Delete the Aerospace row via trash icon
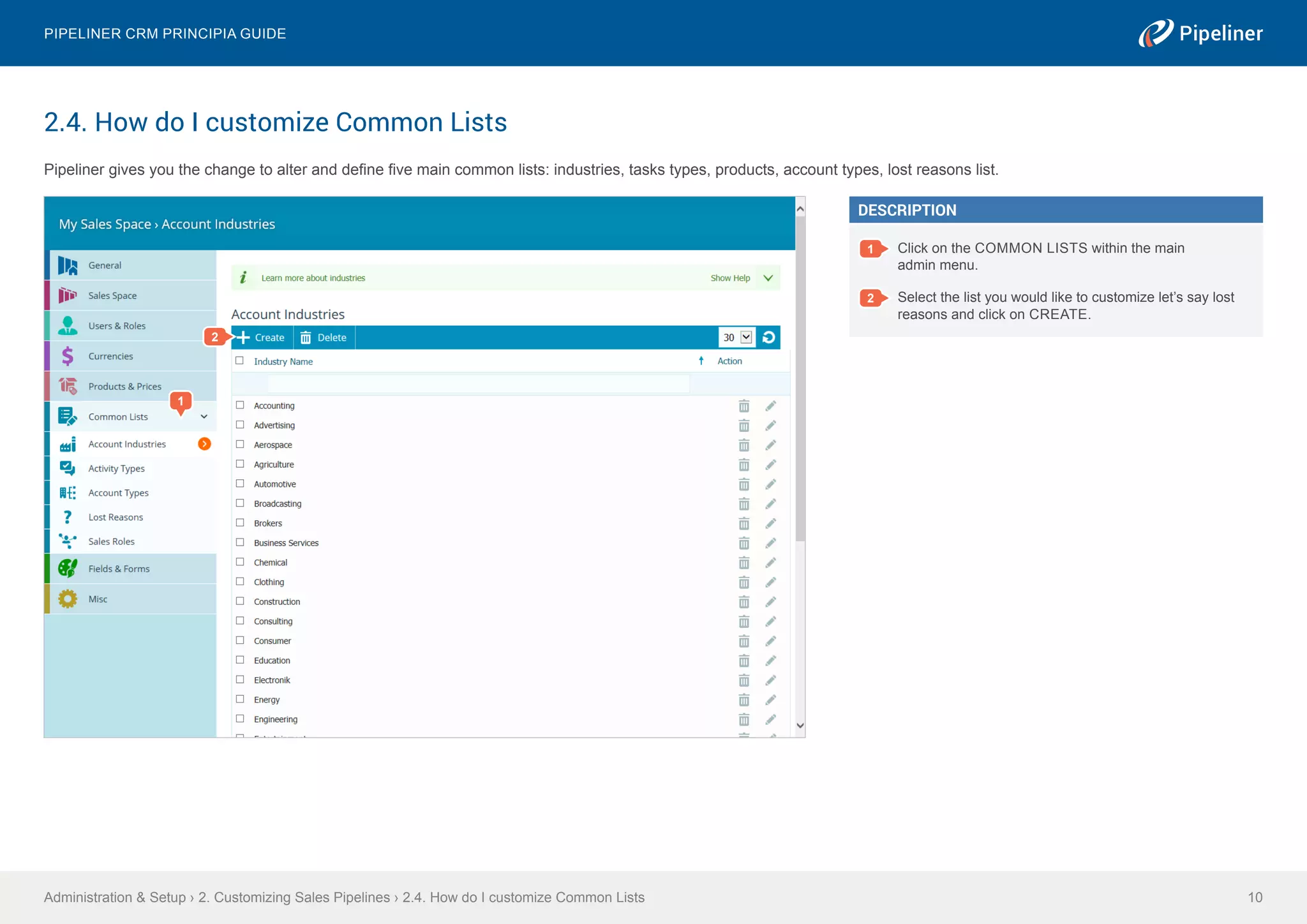 [x=744, y=445]
